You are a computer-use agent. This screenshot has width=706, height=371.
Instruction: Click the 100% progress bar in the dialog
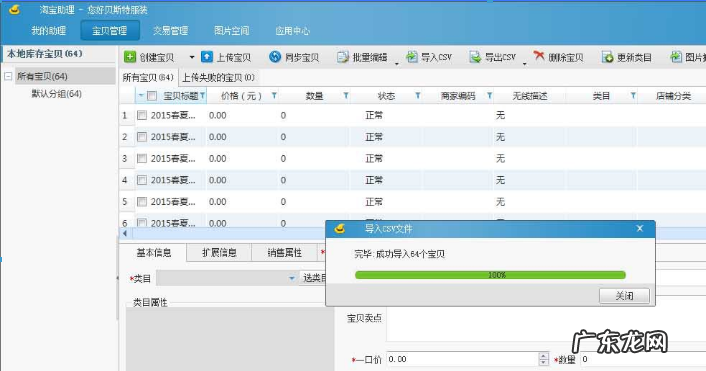coord(490,275)
